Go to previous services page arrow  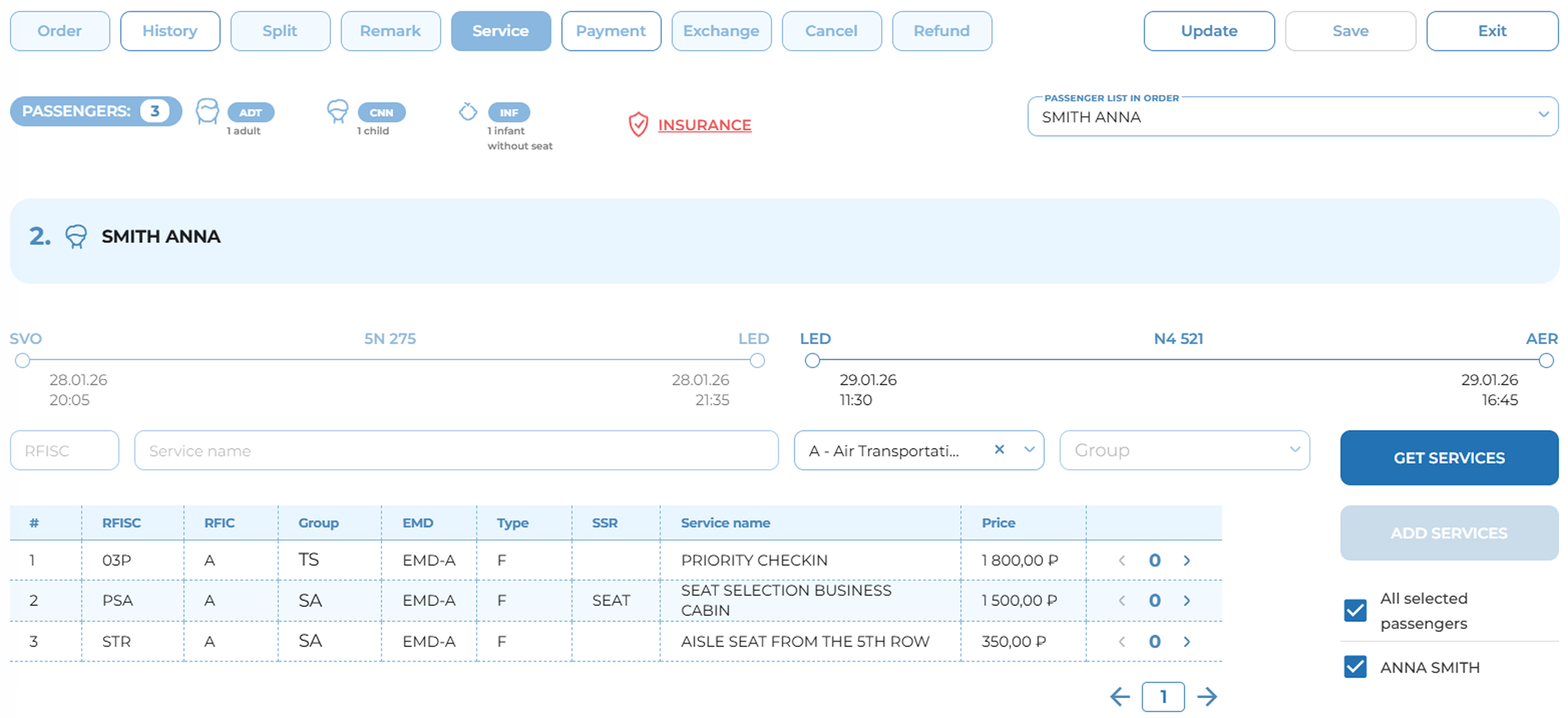click(x=1120, y=696)
